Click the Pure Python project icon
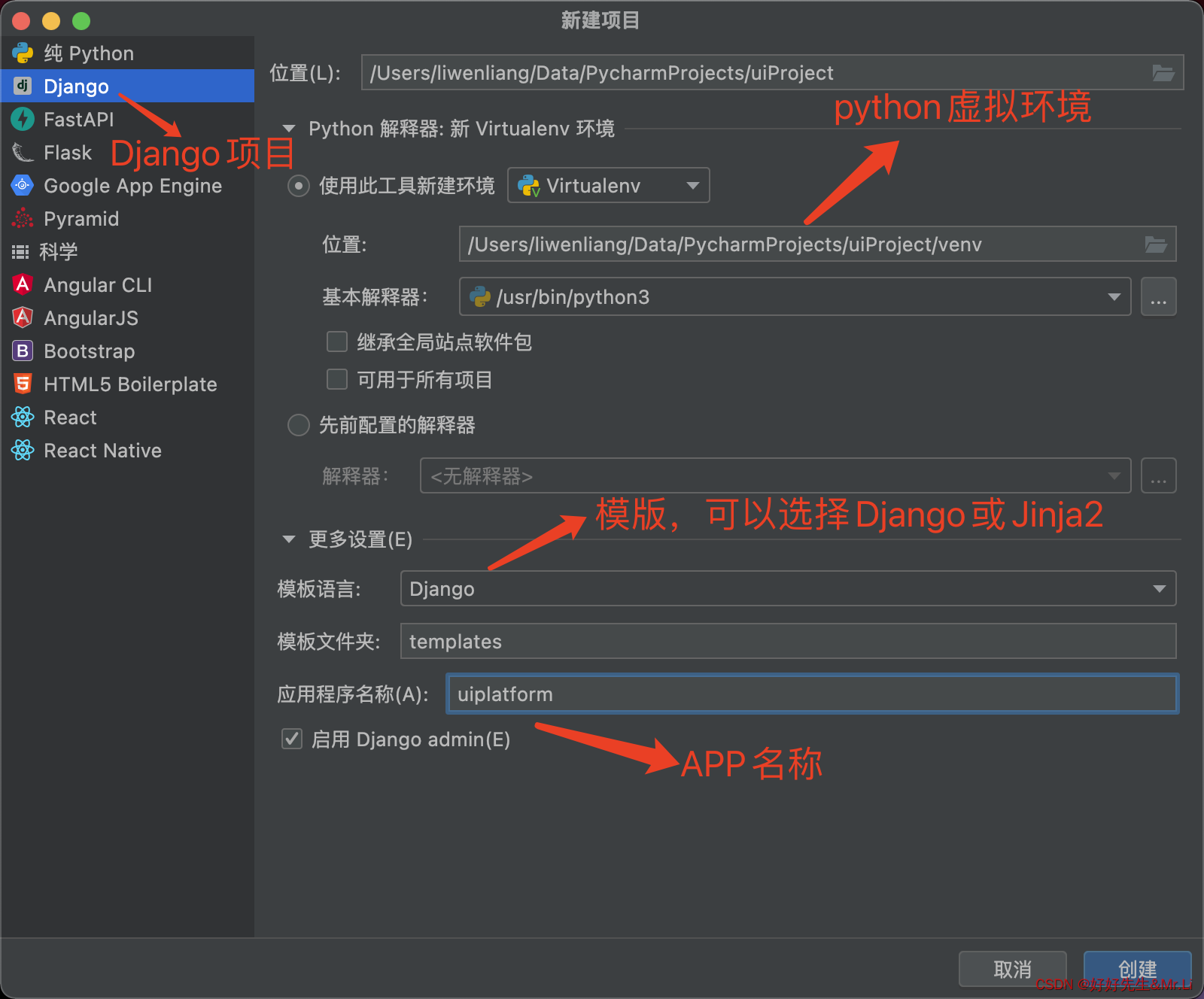 click(23, 53)
